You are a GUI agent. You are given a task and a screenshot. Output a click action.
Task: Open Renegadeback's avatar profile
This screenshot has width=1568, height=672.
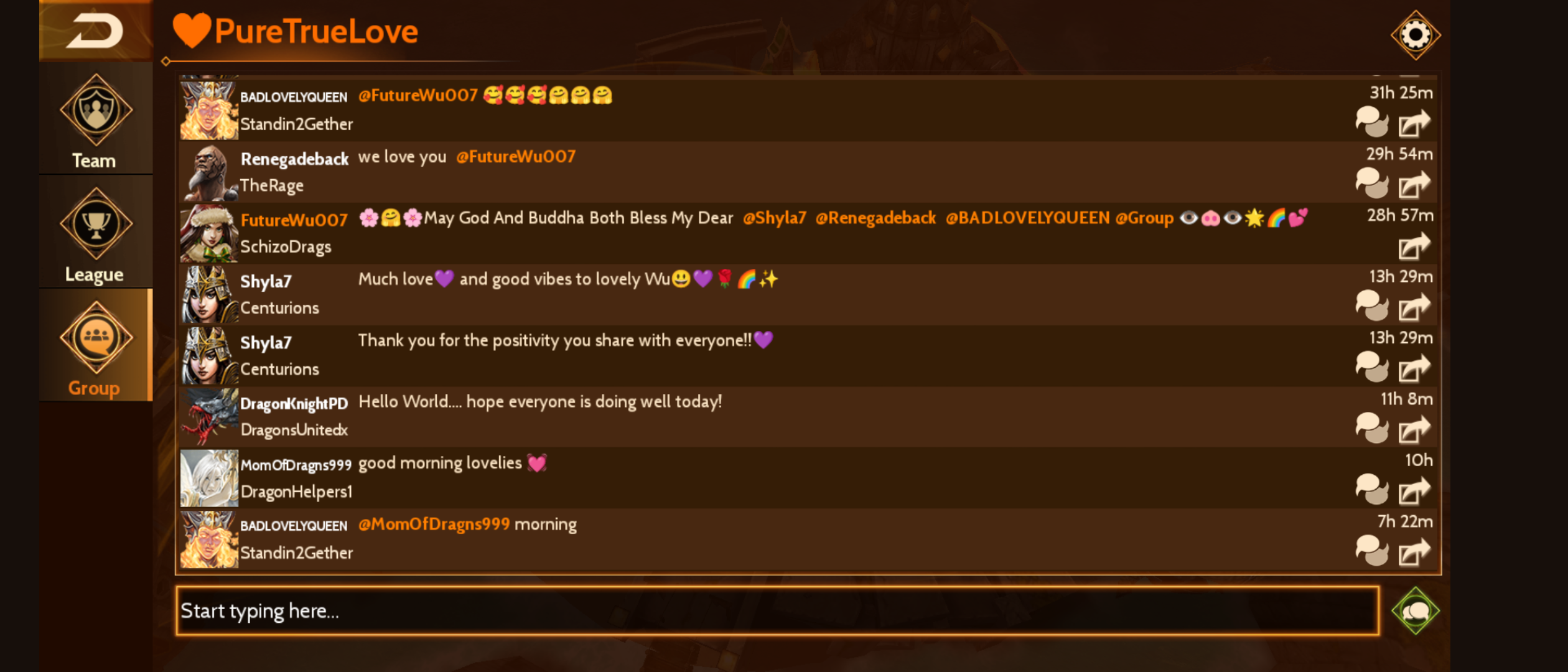point(209,173)
